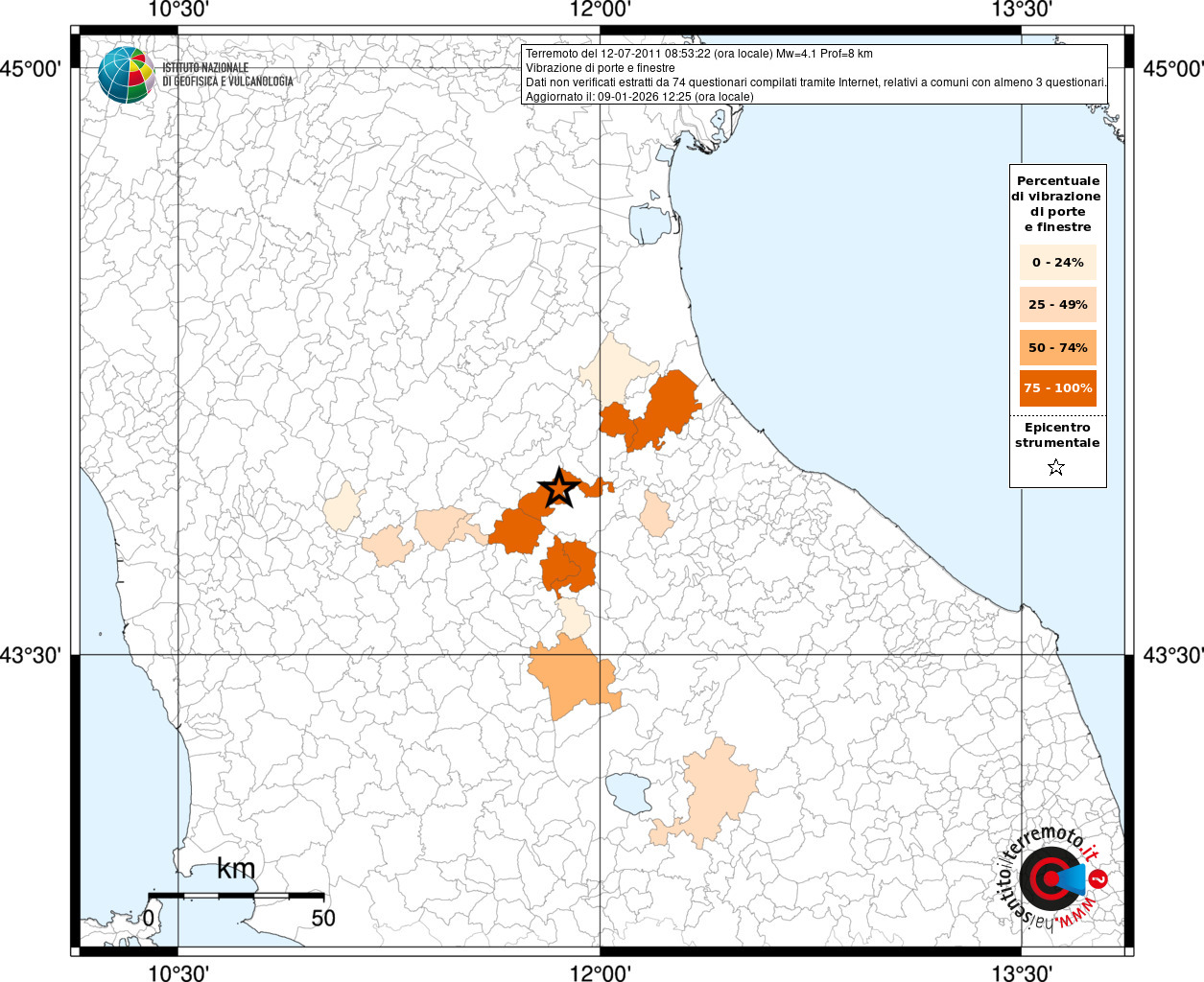Click the 'Terremoto del 12-07-2011' header line
The width and height of the screenshot is (1204, 982).
(x=698, y=54)
